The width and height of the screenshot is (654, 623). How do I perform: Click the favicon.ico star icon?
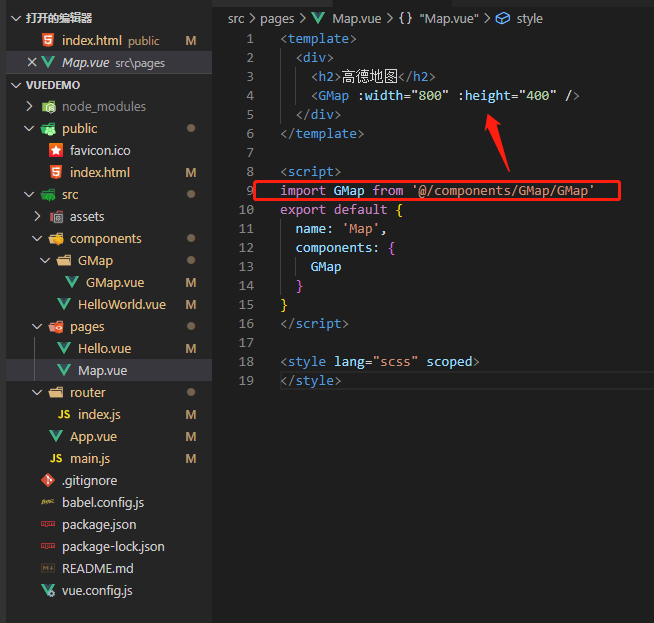pos(56,151)
